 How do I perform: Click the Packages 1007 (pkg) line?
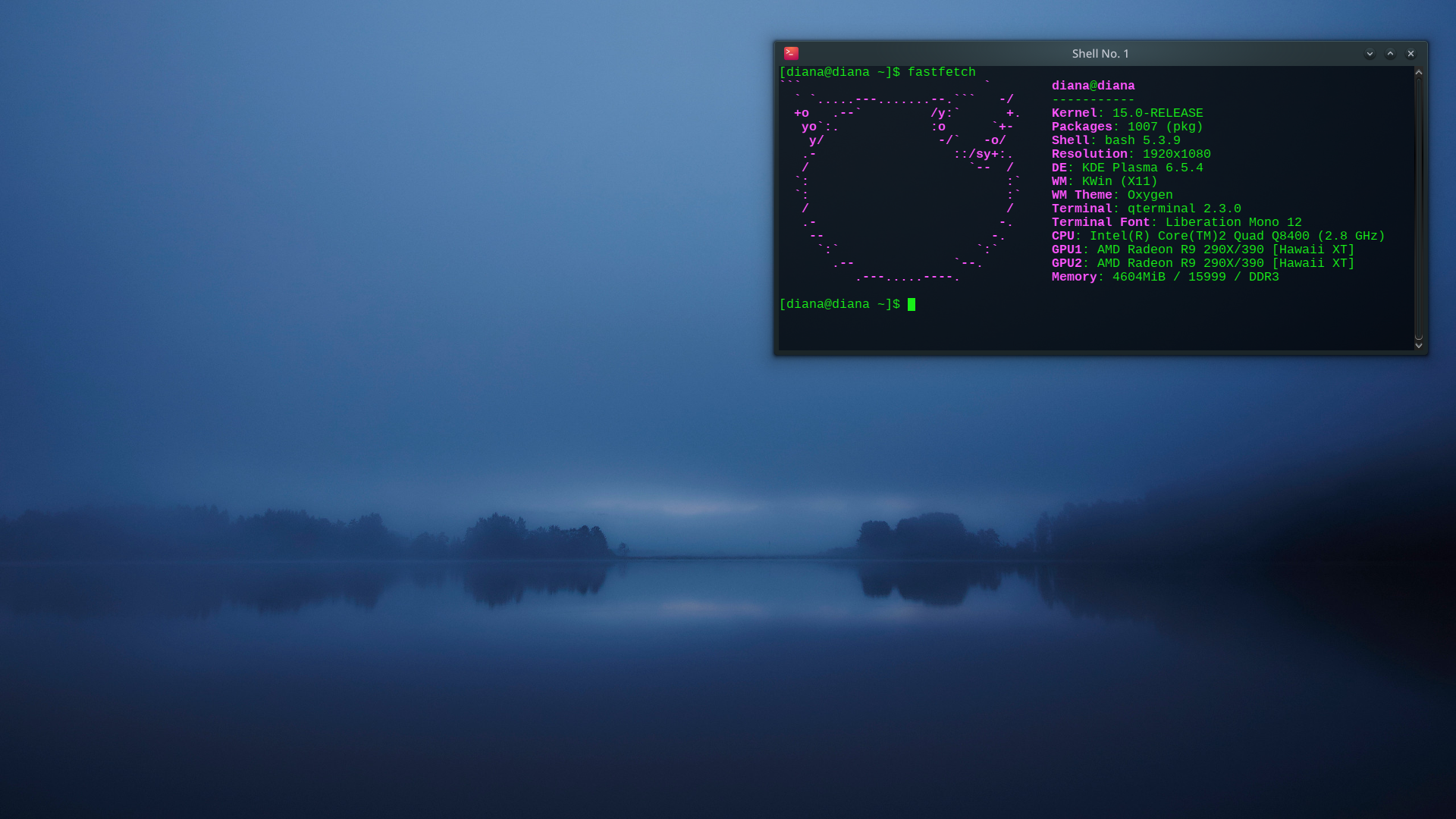[1127, 127]
